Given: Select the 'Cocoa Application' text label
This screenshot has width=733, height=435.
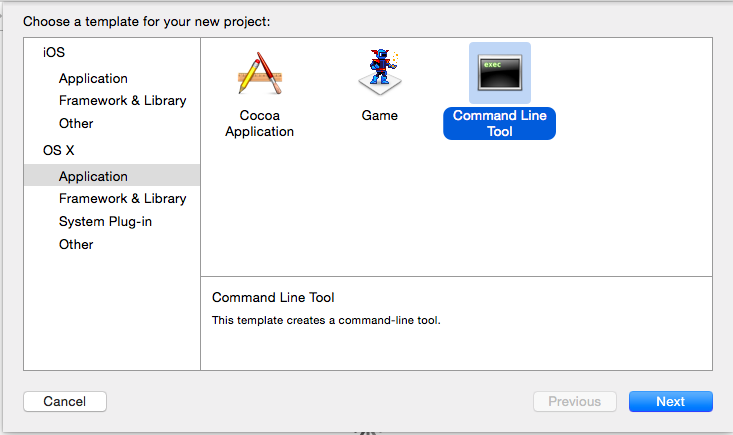Looking at the screenshot, I should tap(259, 123).
